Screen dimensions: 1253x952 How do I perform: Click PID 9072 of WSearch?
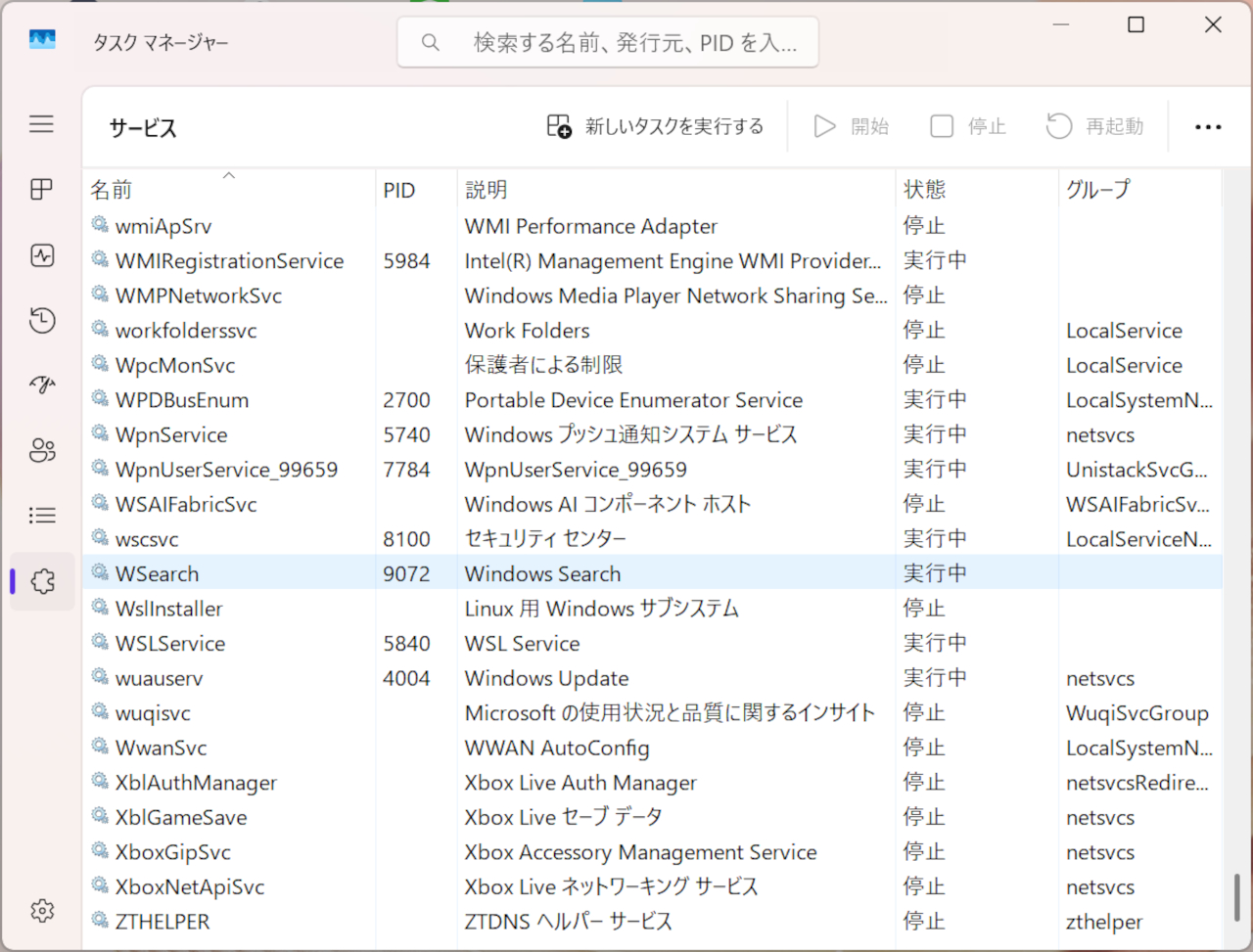click(406, 574)
